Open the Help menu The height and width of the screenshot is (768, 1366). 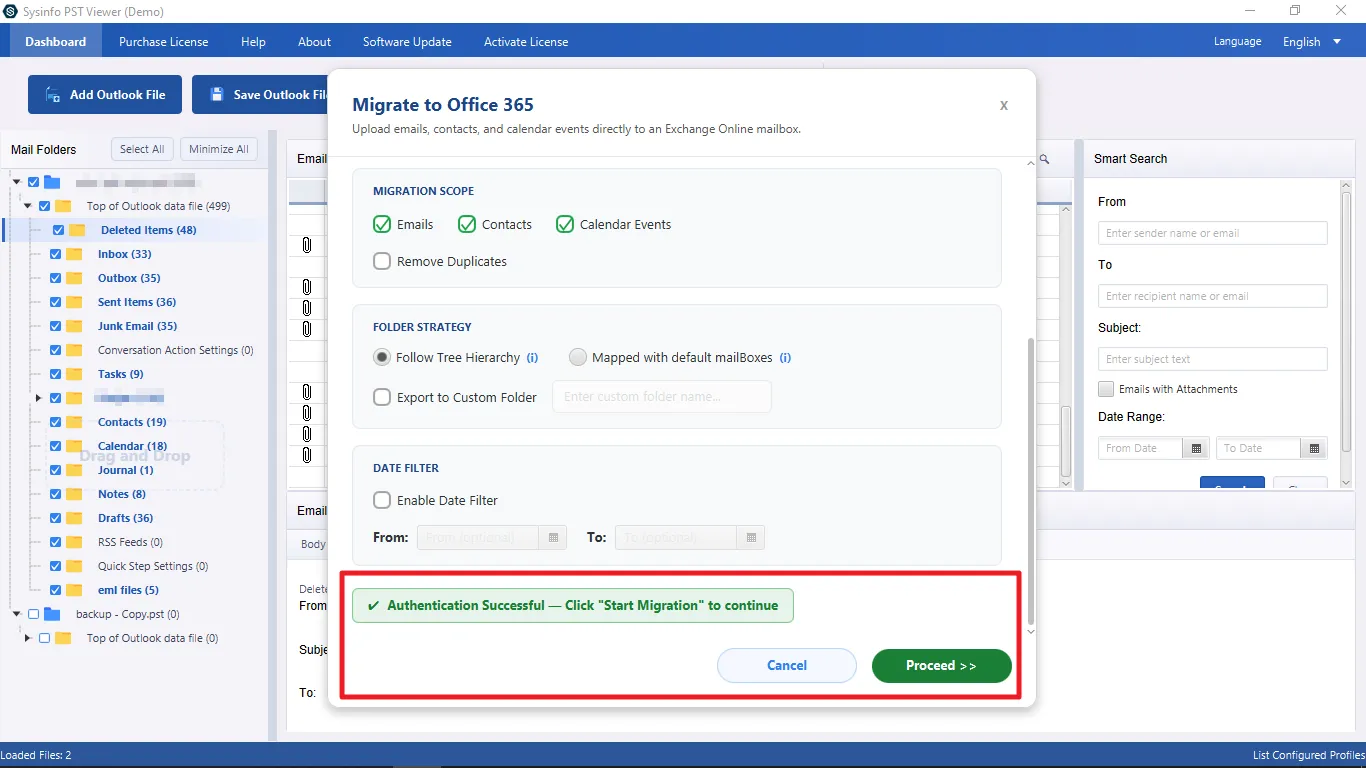[x=254, y=42]
